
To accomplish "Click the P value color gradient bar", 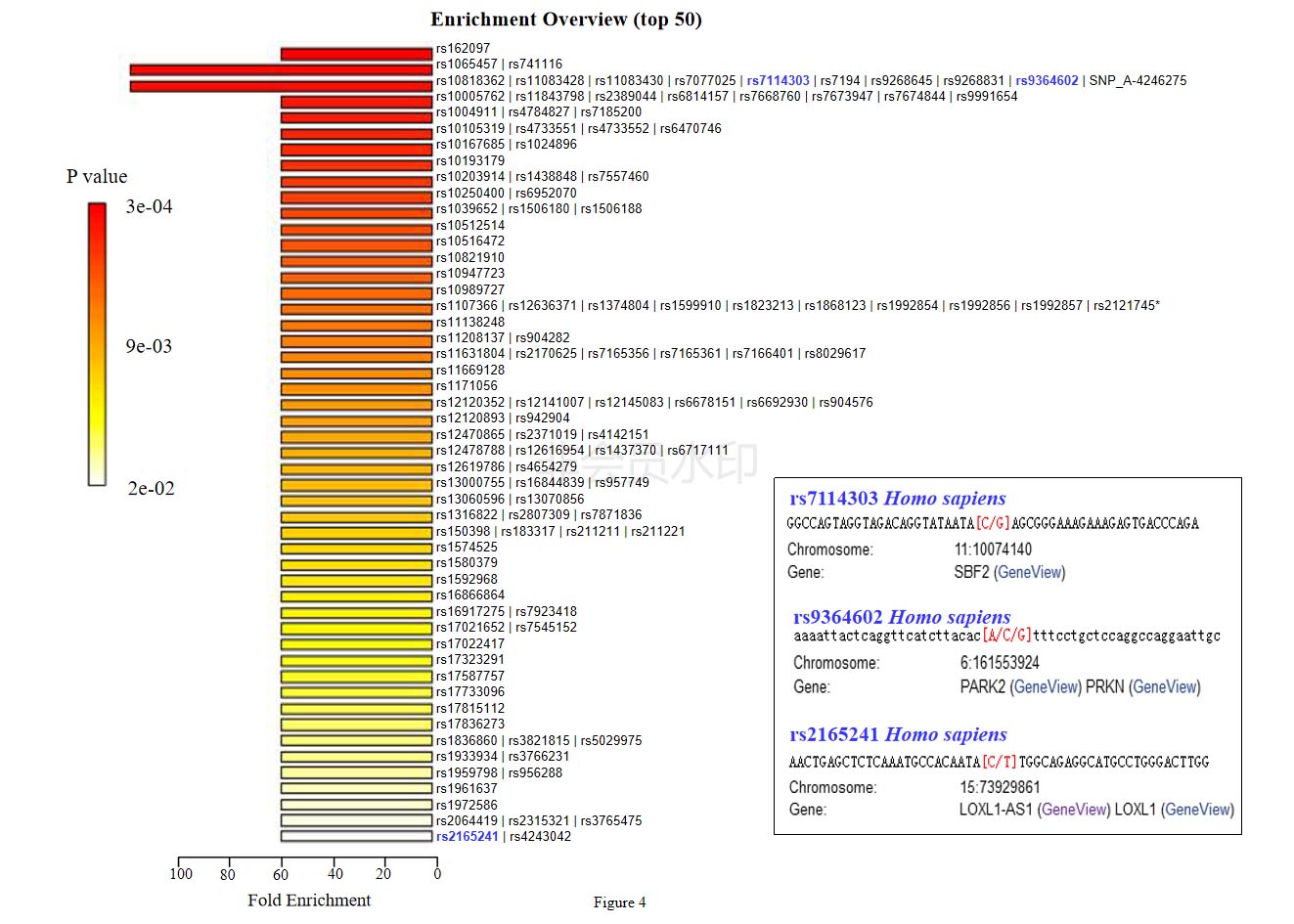I will tap(97, 344).
